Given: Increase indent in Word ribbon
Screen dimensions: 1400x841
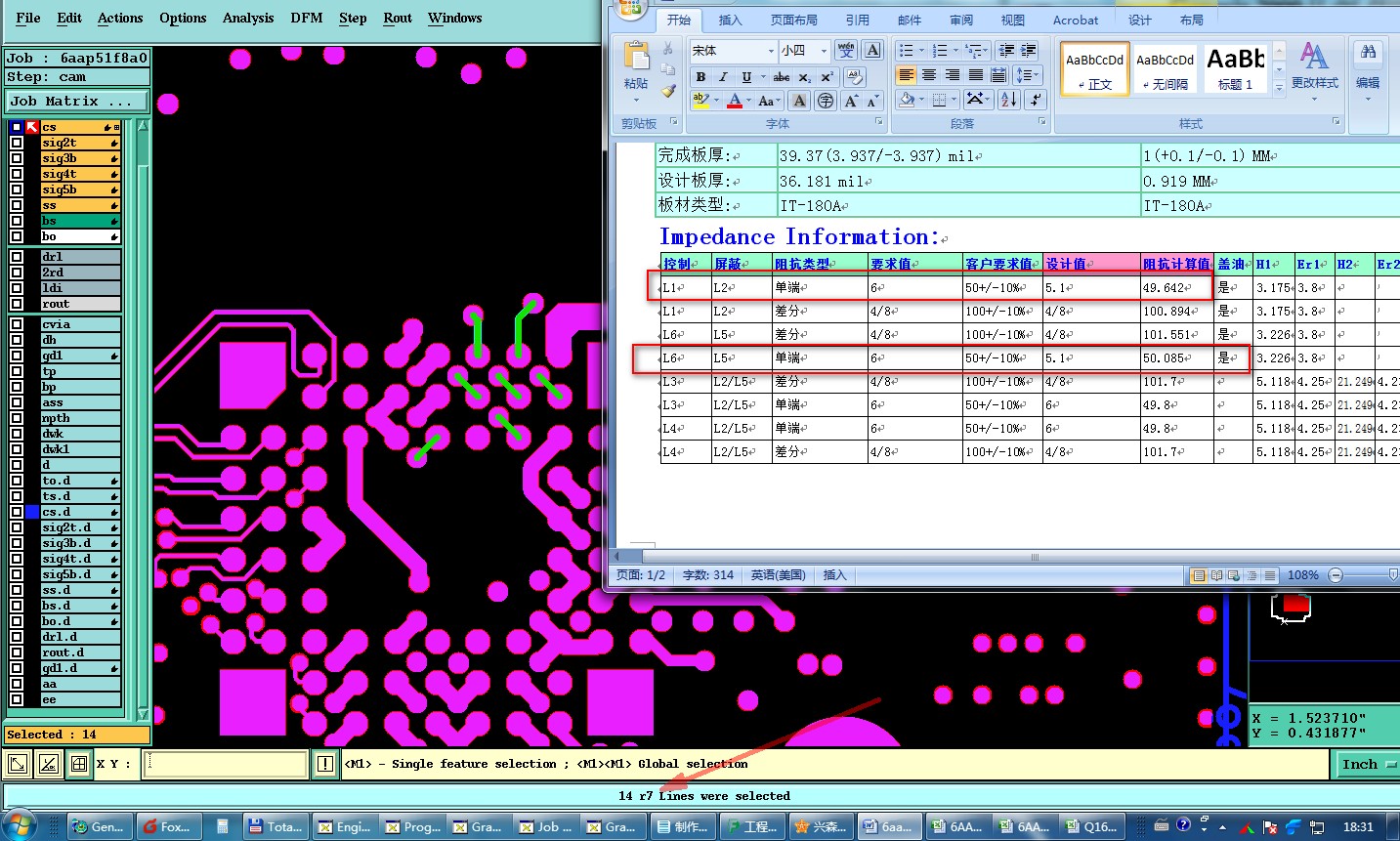Looking at the screenshot, I should tap(1029, 50).
